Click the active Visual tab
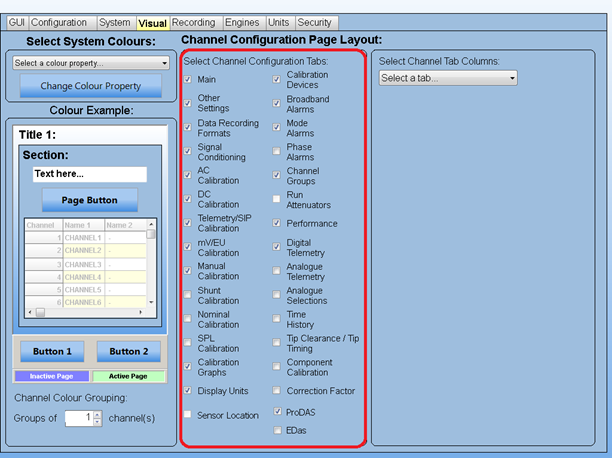This screenshot has height=458, width=612. point(153,23)
